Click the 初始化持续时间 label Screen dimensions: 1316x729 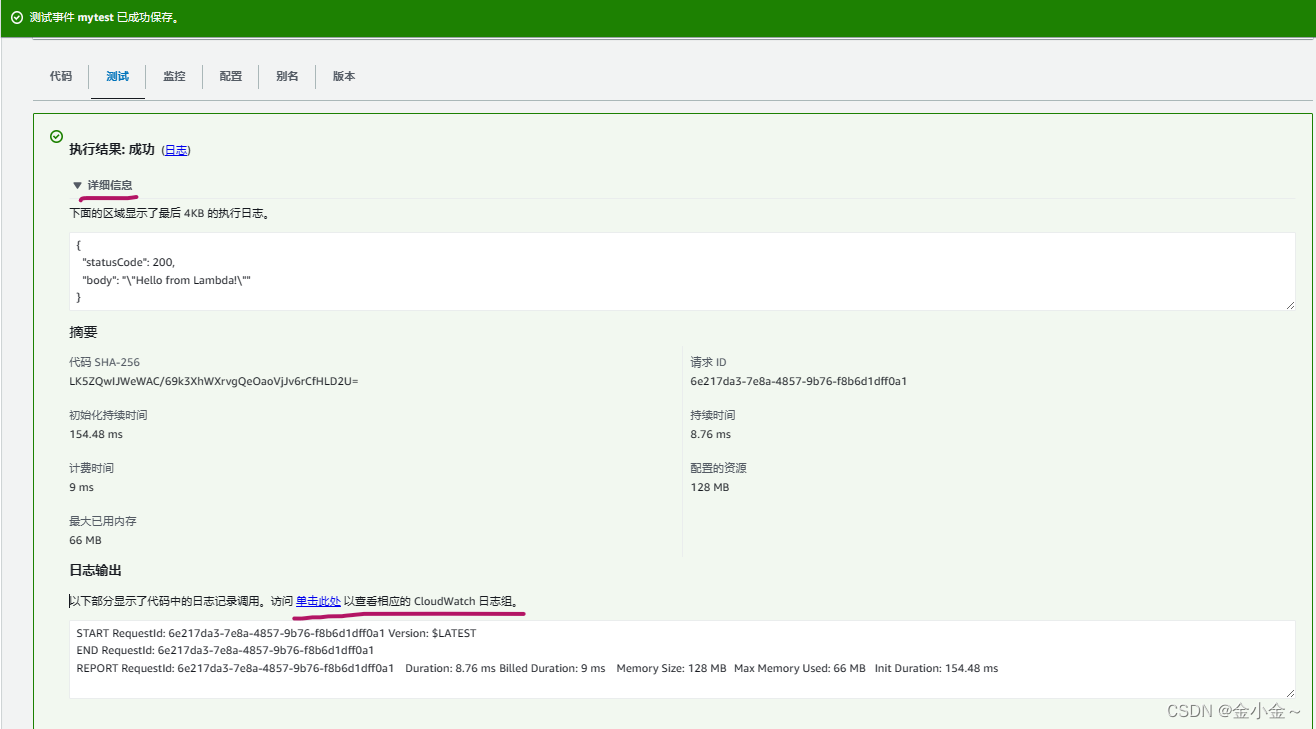pyautogui.click(x=108, y=415)
